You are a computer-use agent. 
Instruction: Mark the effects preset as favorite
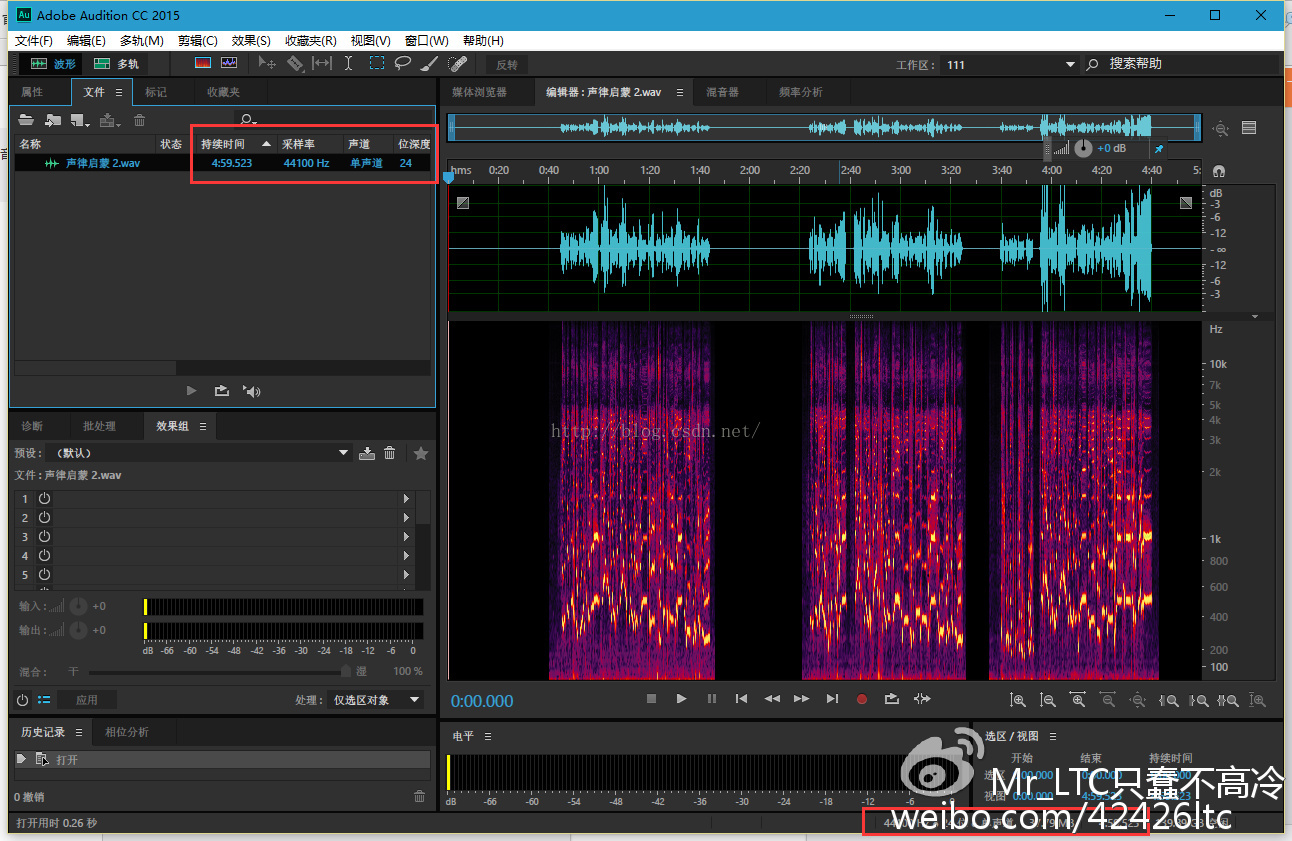[x=421, y=453]
